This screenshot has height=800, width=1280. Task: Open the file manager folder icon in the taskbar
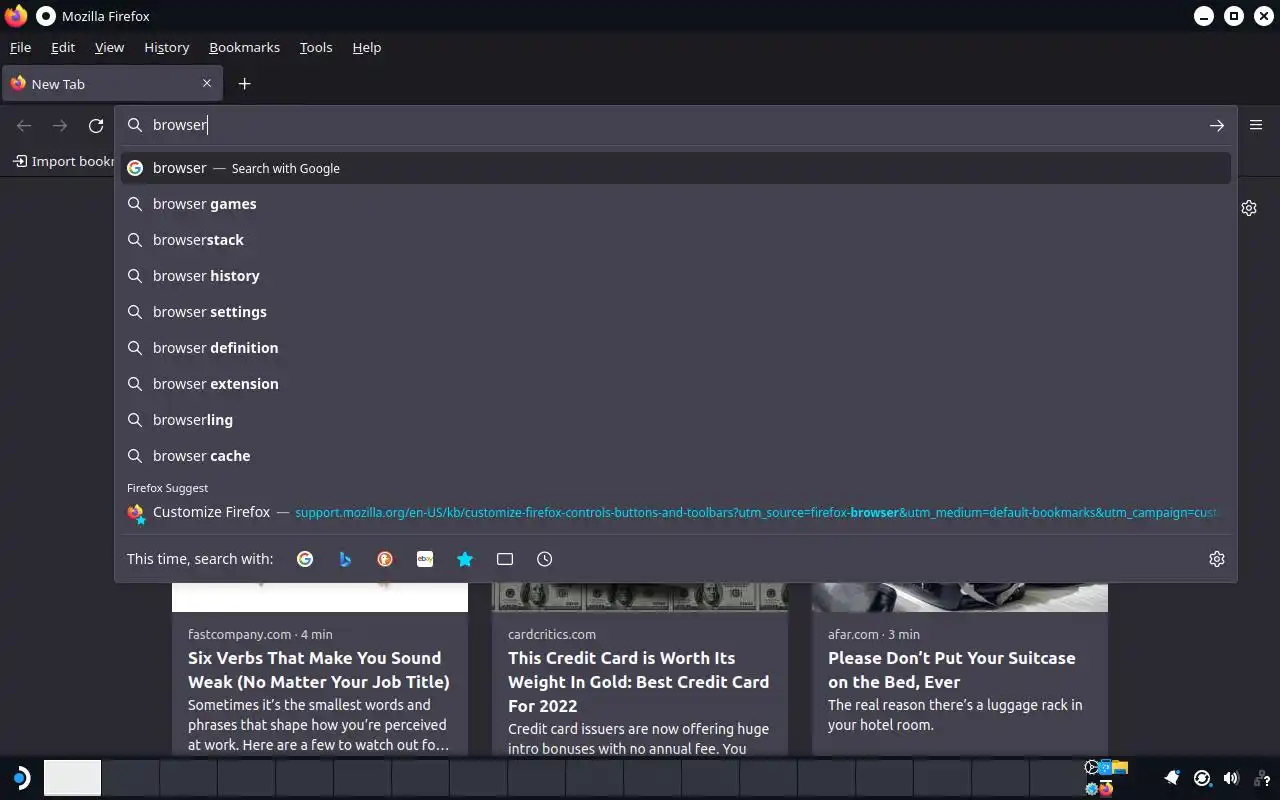[1120, 767]
